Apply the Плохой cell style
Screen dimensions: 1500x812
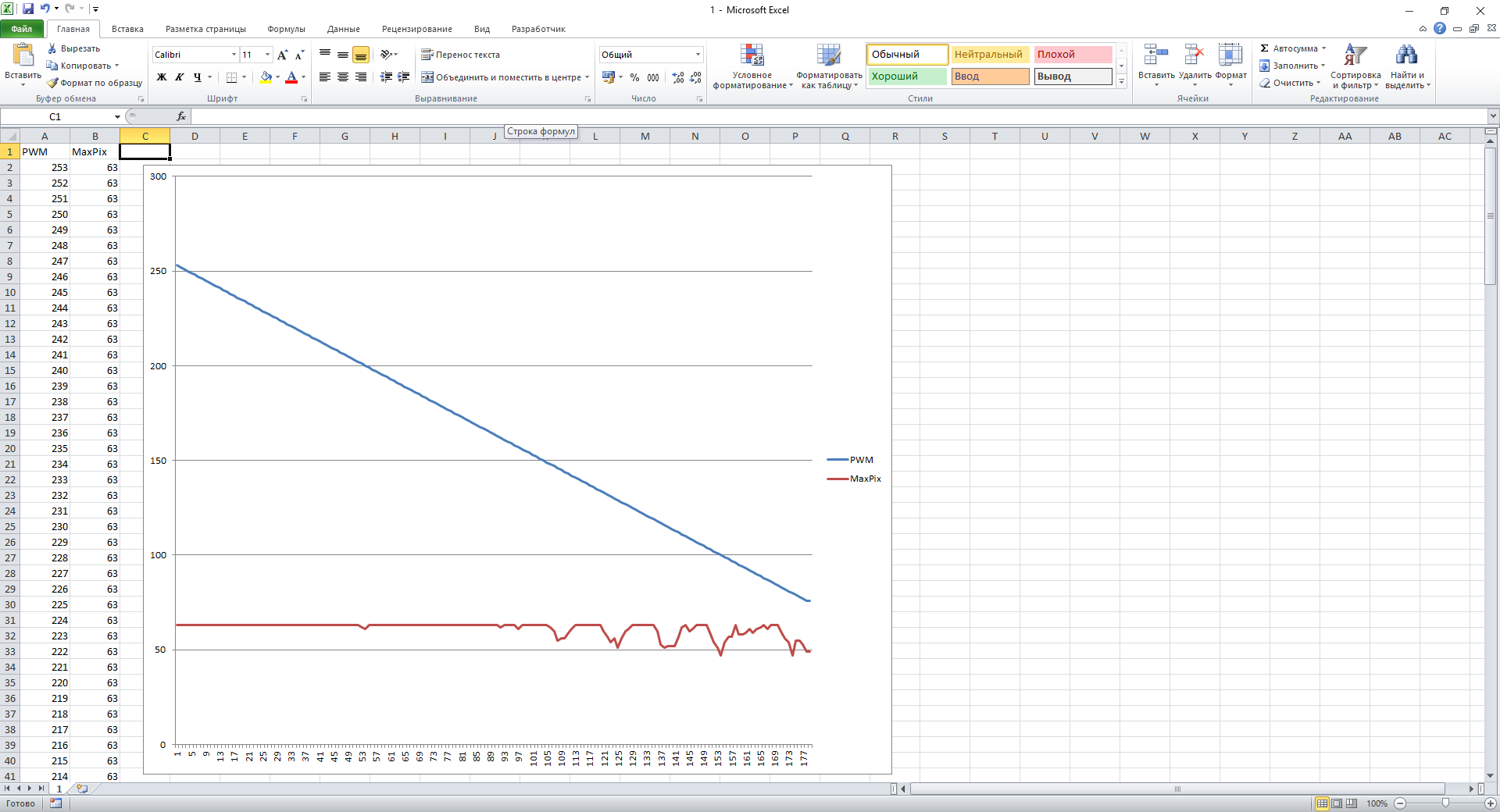pyautogui.click(x=1072, y=55)
